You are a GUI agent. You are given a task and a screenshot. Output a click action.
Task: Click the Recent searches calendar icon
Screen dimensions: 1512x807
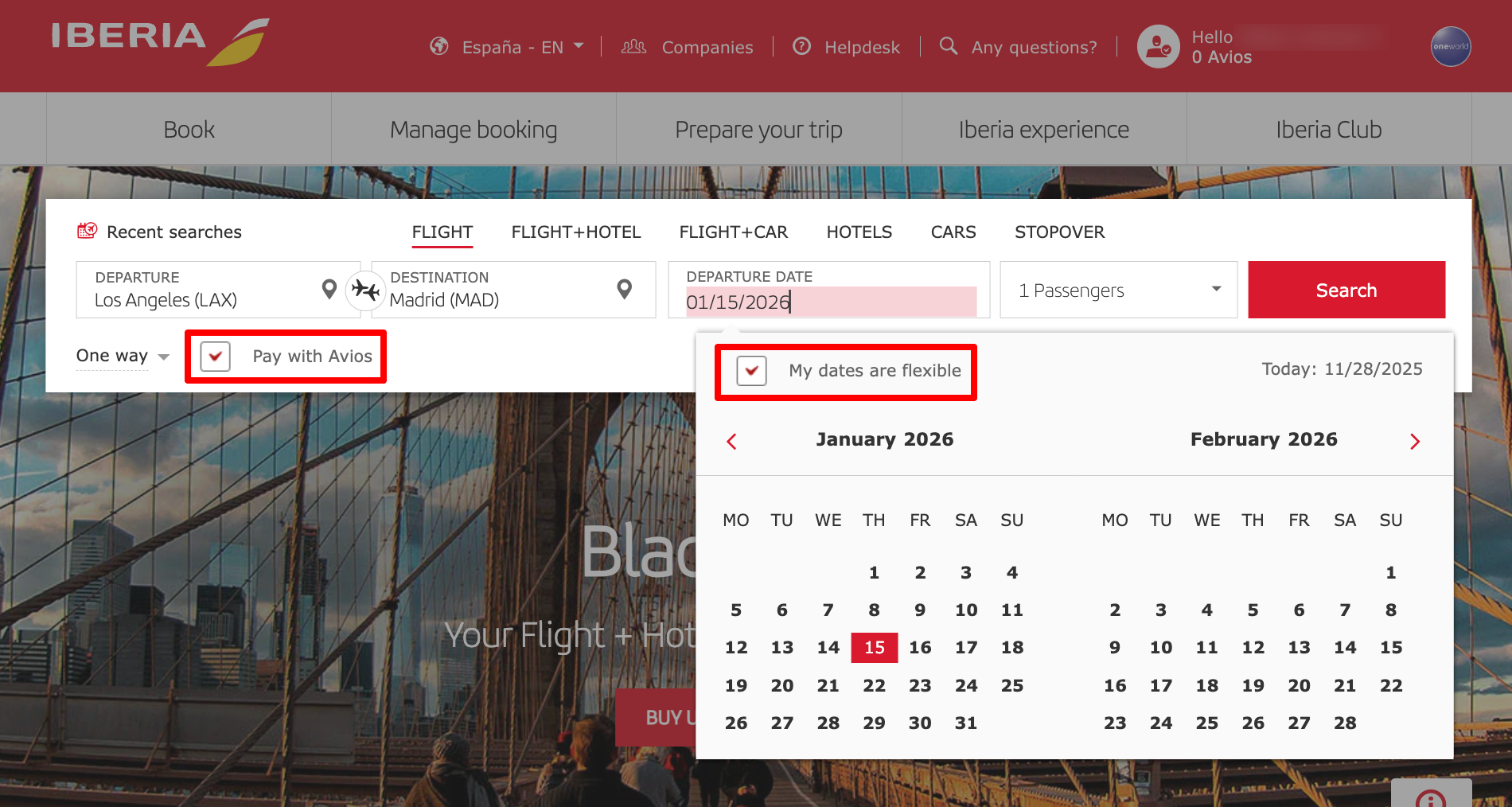pos(87,231)
